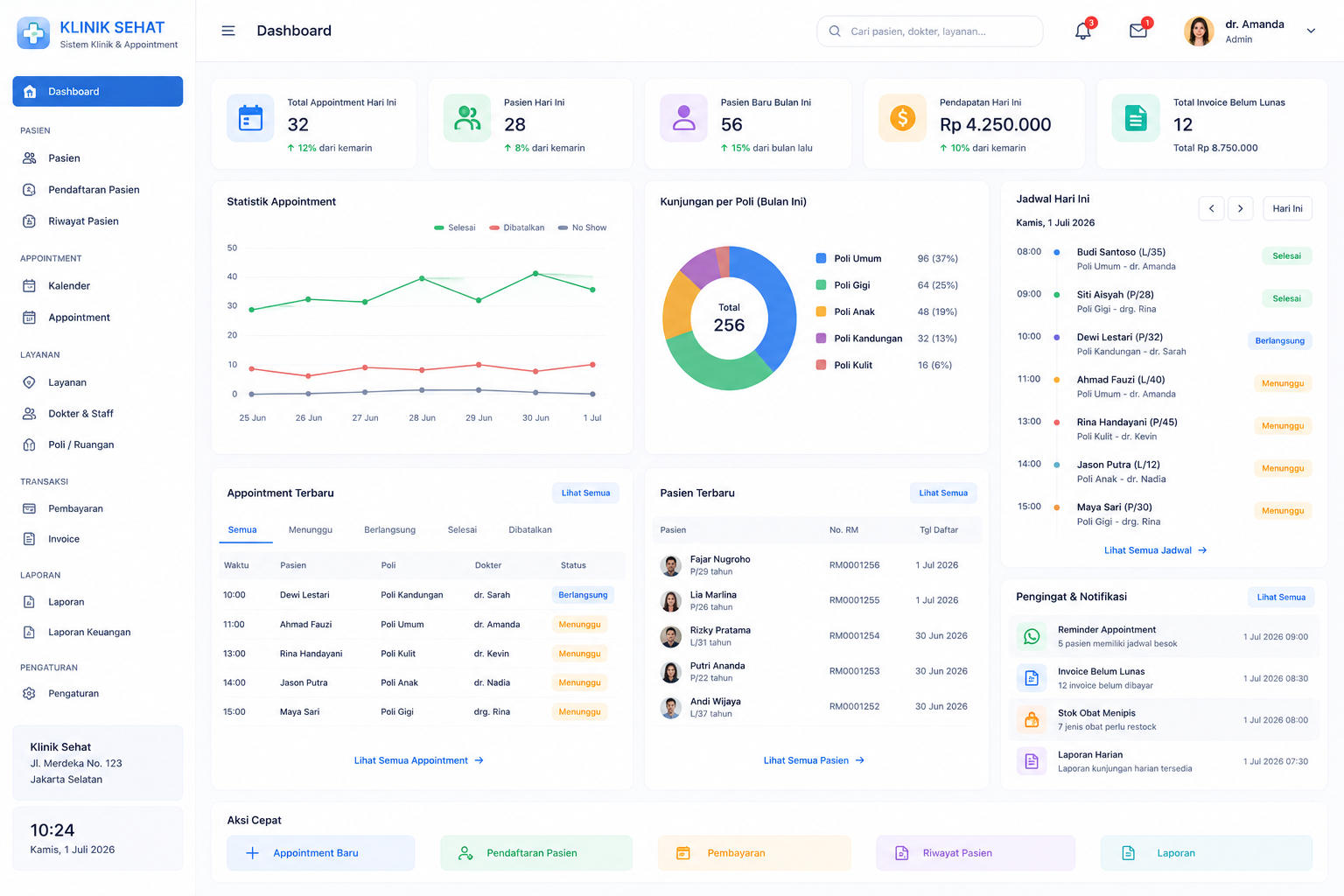The image size is (1344, 896).
Task: Click Poli Umum blue legend swatch
Action: click(x=821, y=258)
